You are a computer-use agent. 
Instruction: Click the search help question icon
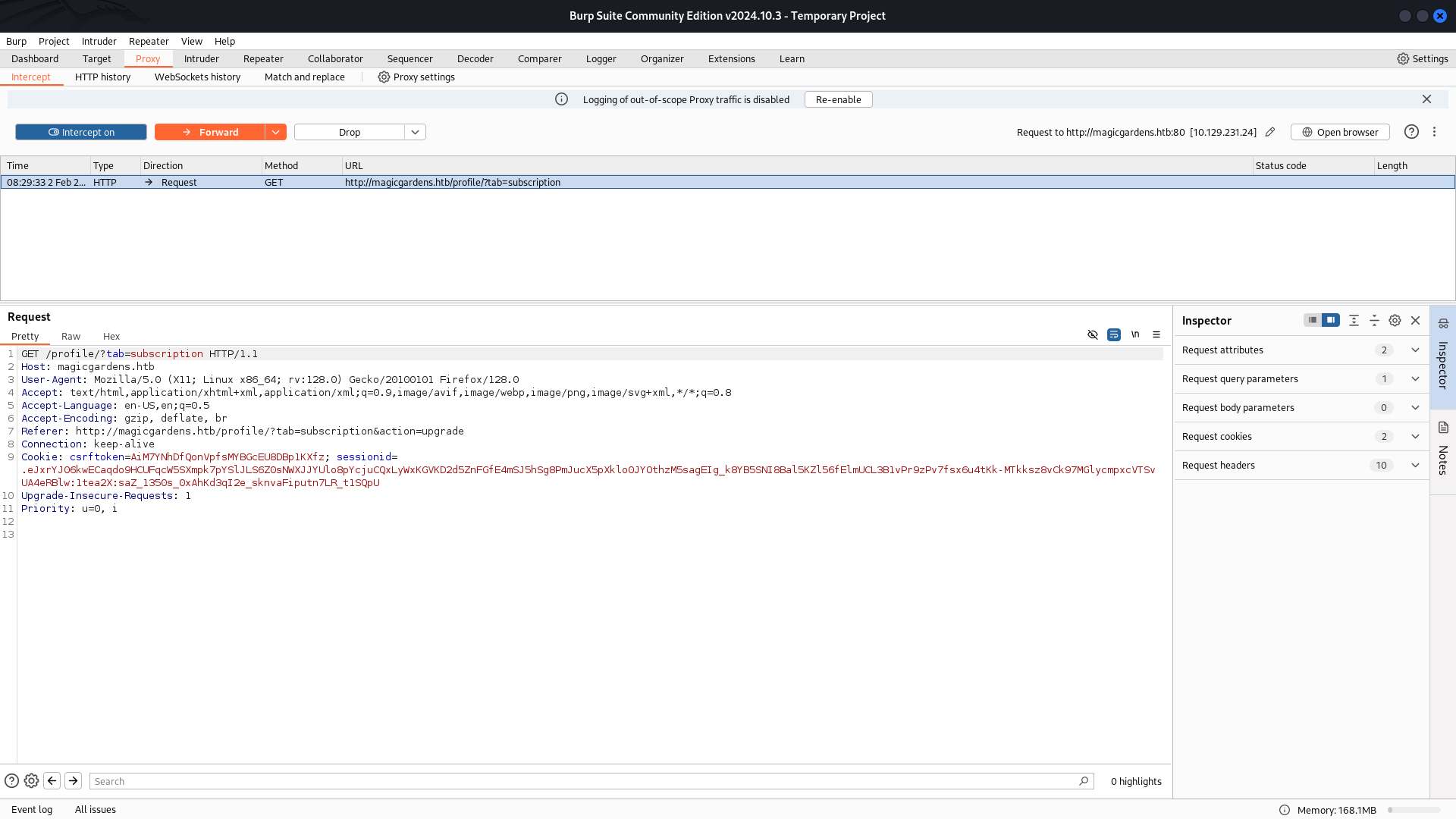click(11, 781)
